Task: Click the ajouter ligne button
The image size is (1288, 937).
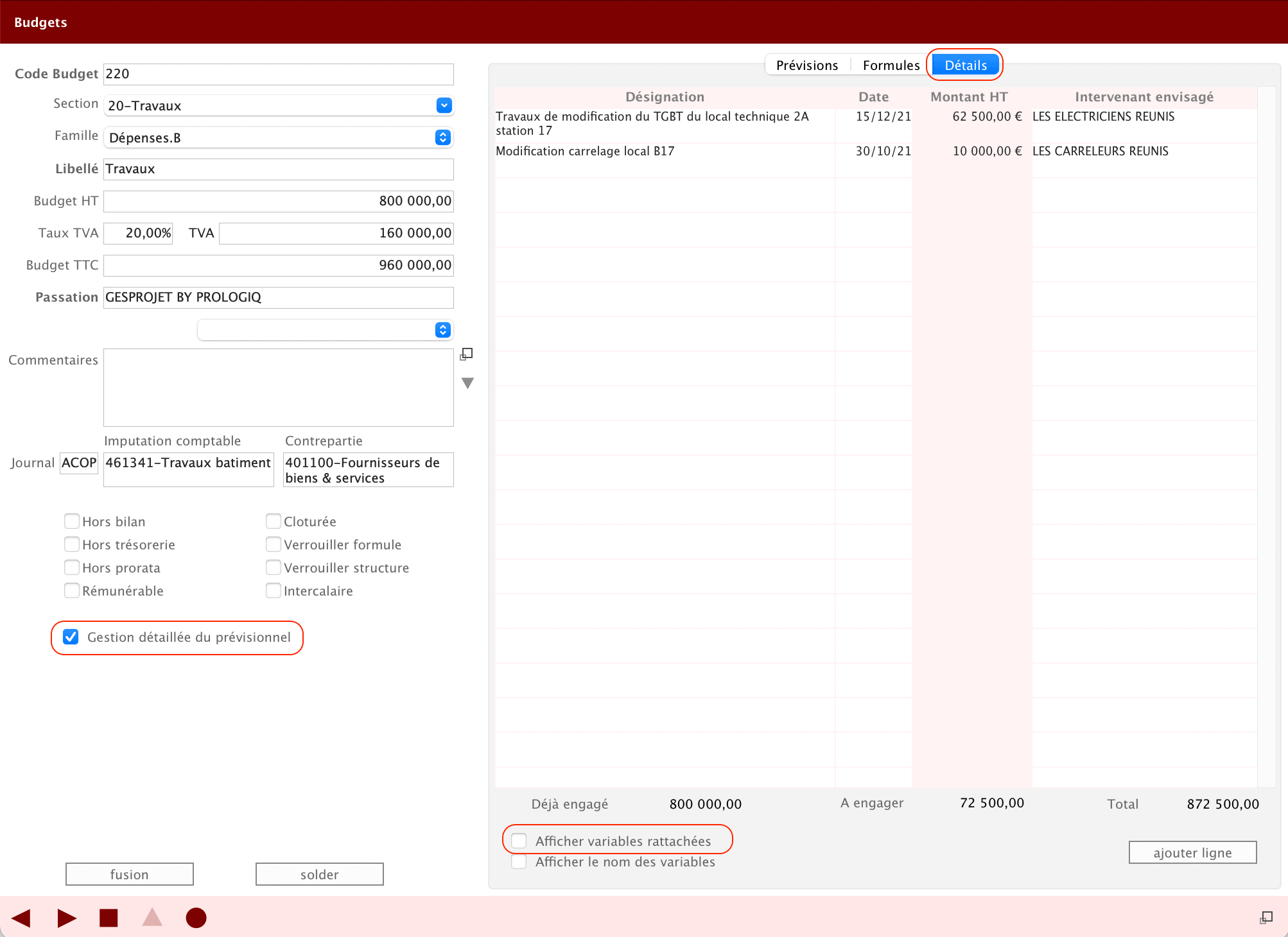Action: coord(1193,852)
